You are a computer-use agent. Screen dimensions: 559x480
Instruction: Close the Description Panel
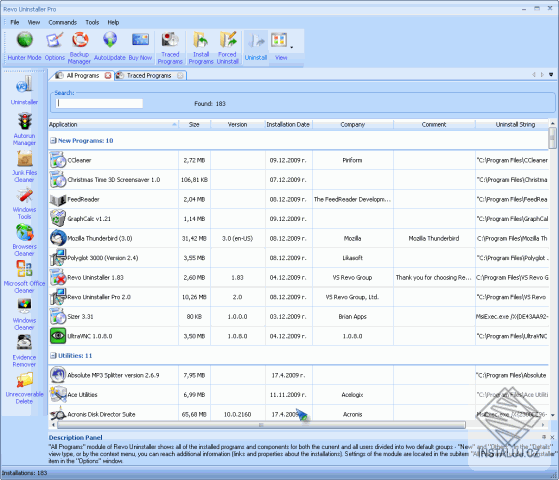tap(552, 437)
